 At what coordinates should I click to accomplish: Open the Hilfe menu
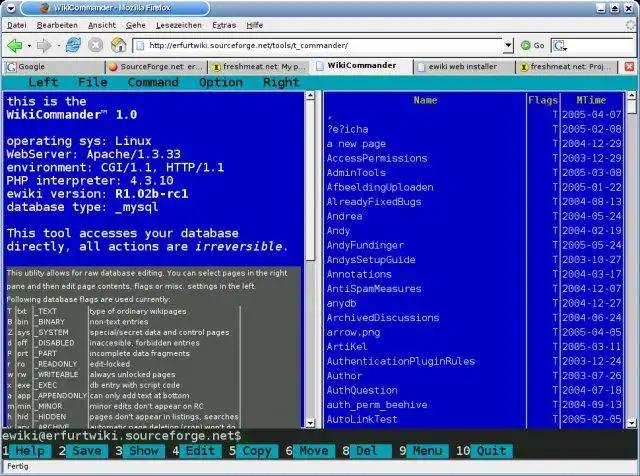(255, 25)
